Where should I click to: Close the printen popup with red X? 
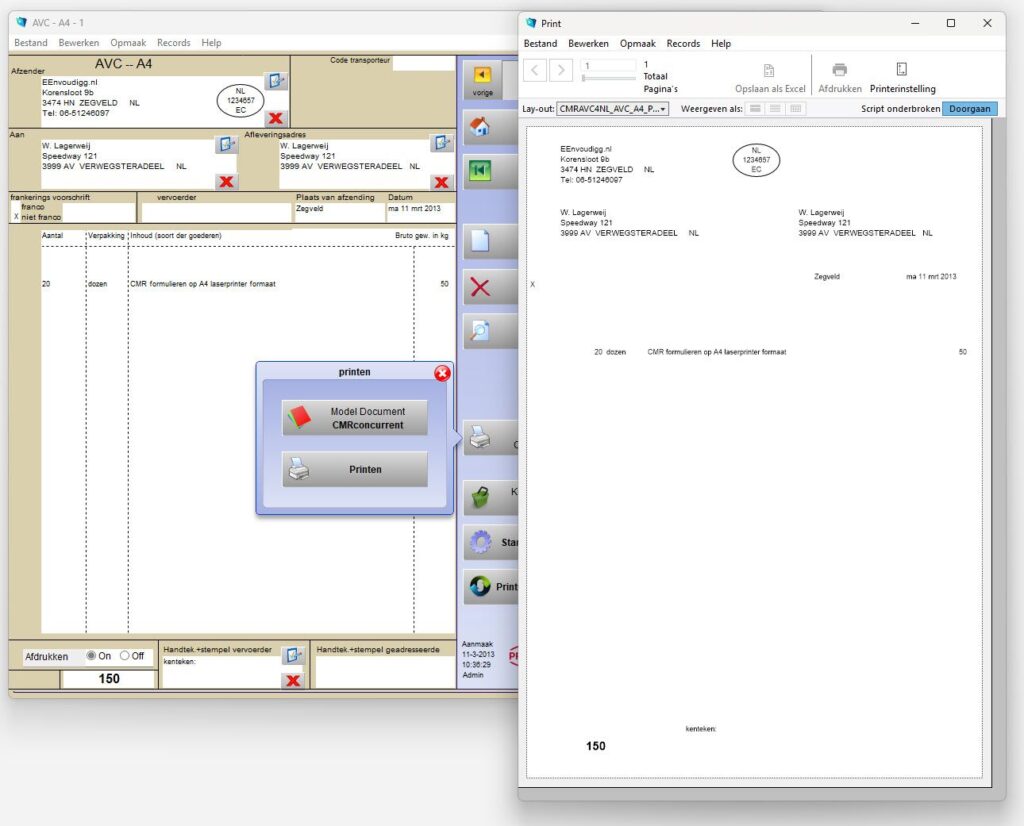click(442, 373)
